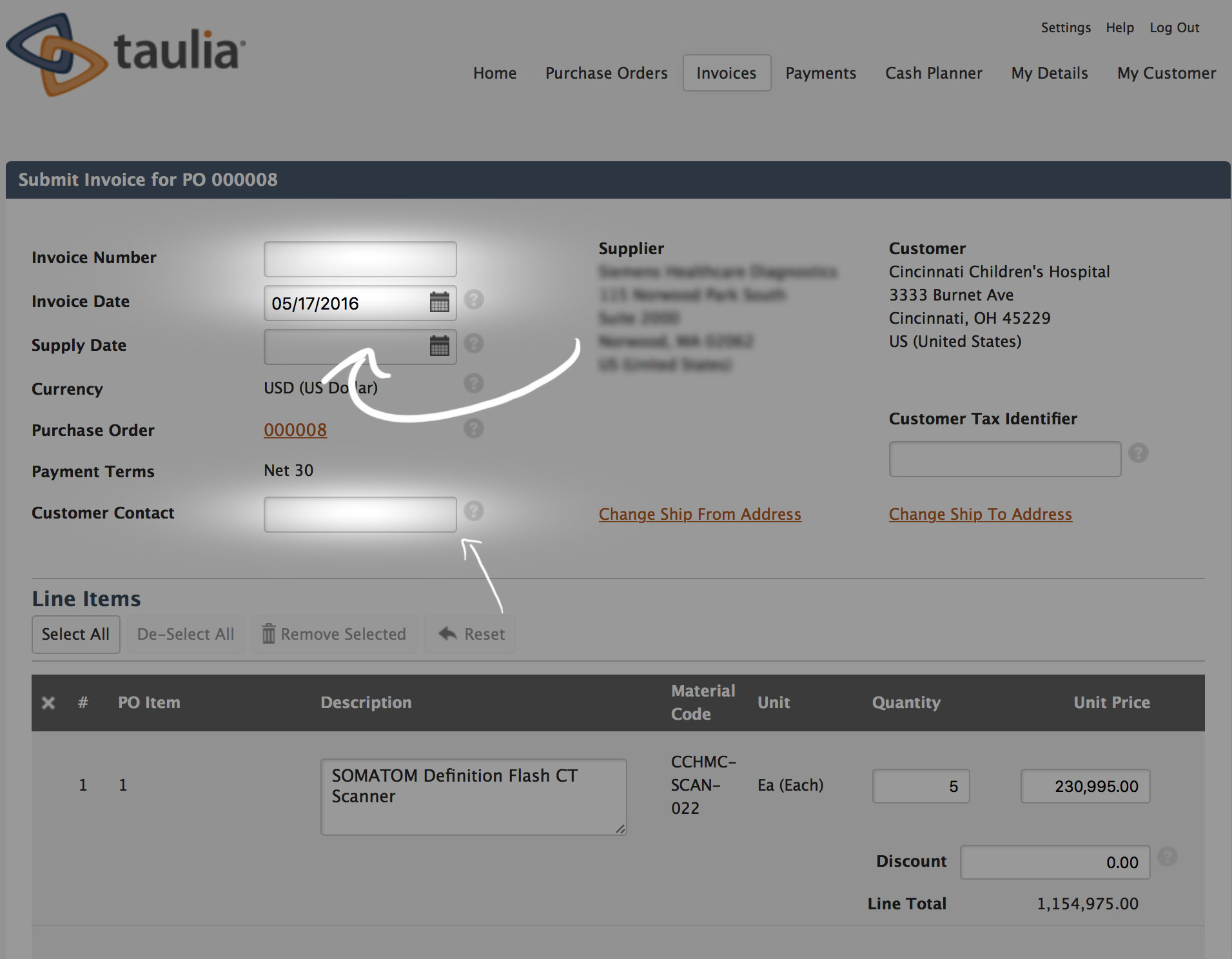
Task: Focus the Customer Tax Identifier field
Action: pyautogui.click(x=1005, y=459)
